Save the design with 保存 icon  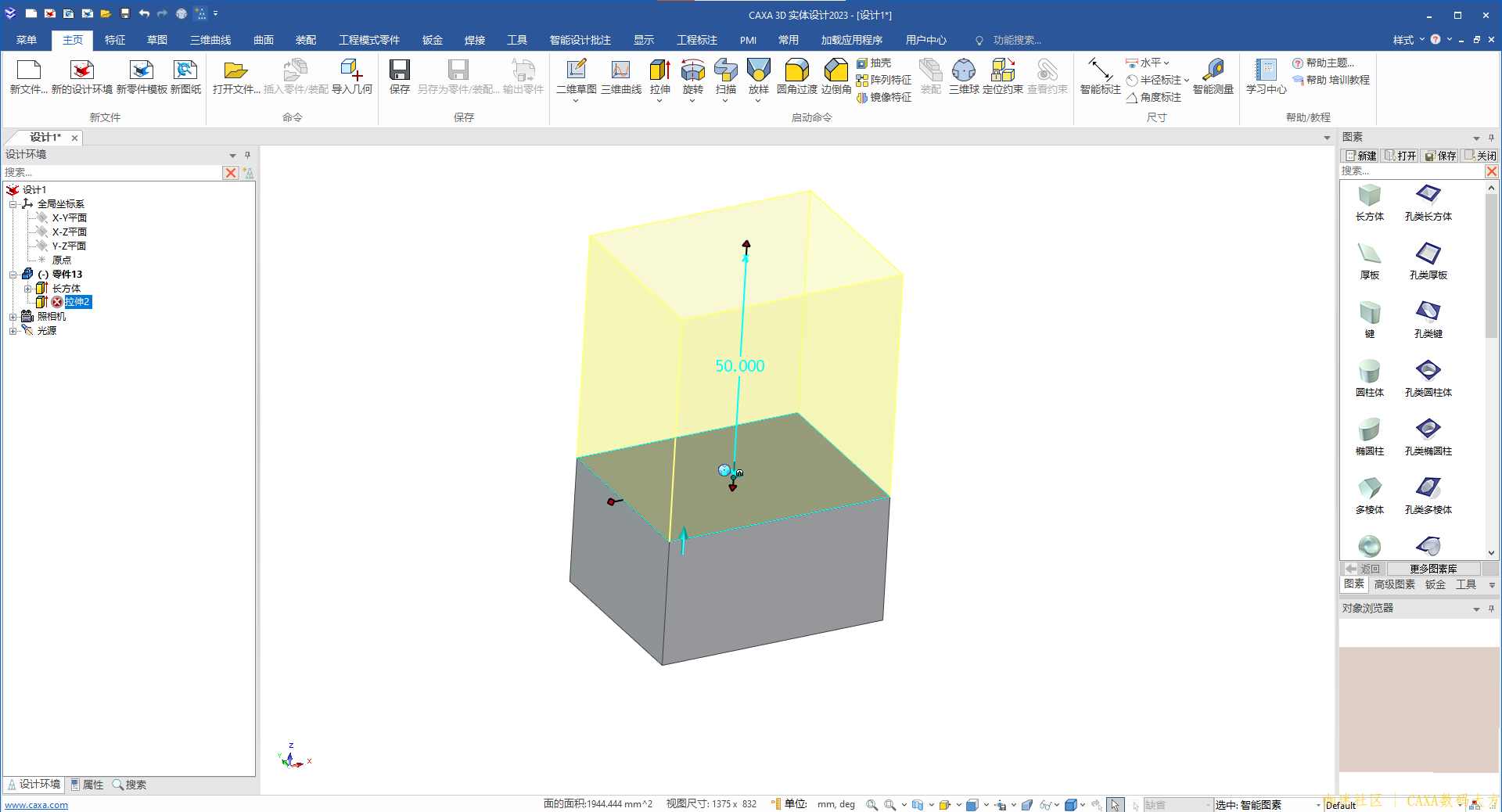(400, 77)
